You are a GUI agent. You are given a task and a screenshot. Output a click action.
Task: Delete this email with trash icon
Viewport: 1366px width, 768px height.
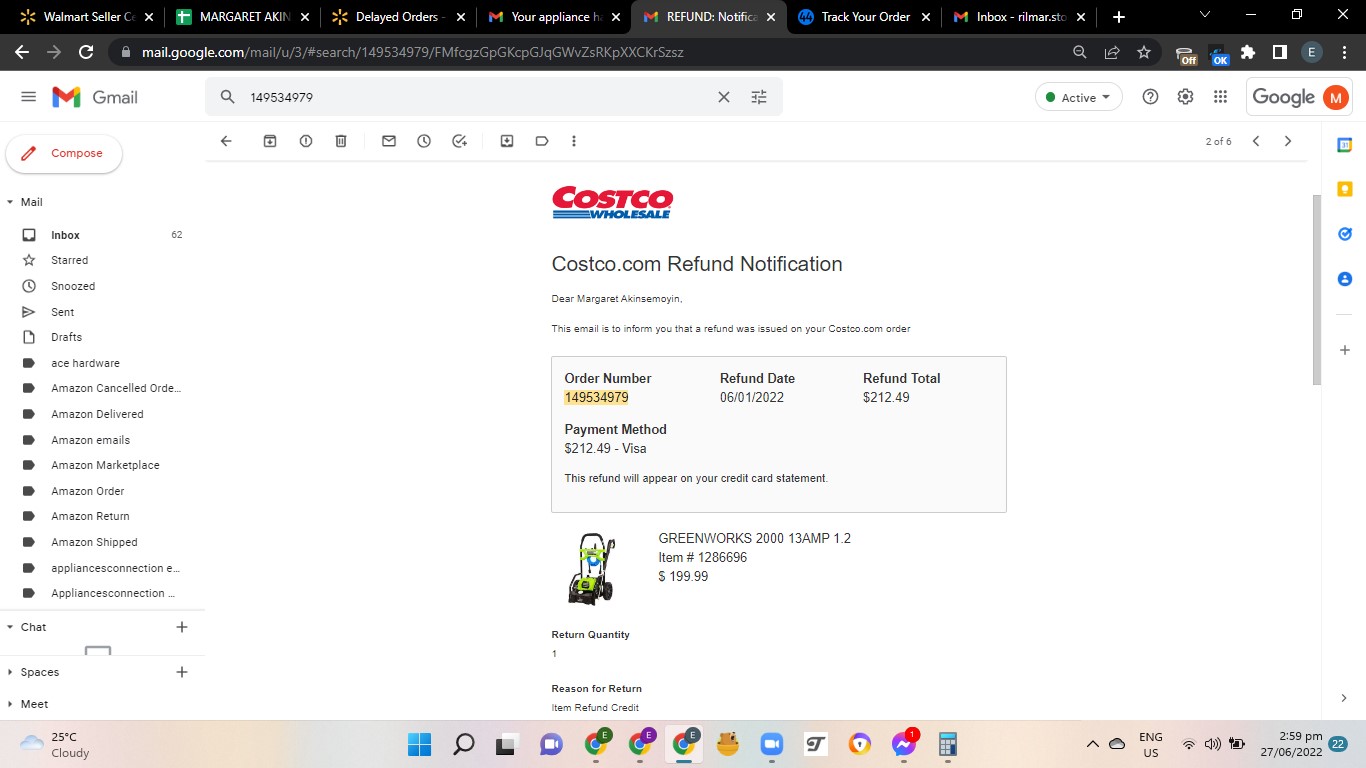click(341, 141)
